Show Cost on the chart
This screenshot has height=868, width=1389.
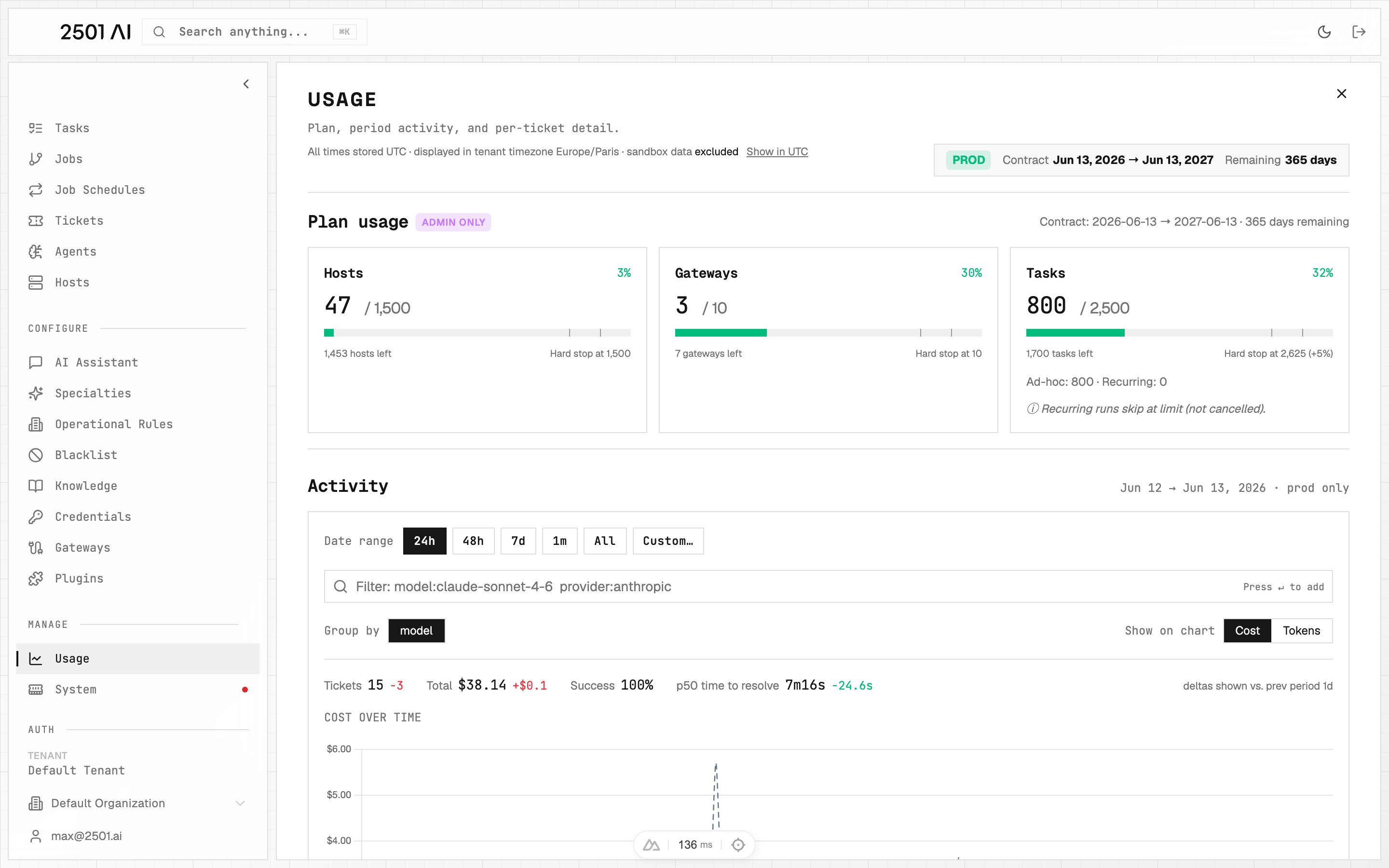click(x=1247, y=630)
